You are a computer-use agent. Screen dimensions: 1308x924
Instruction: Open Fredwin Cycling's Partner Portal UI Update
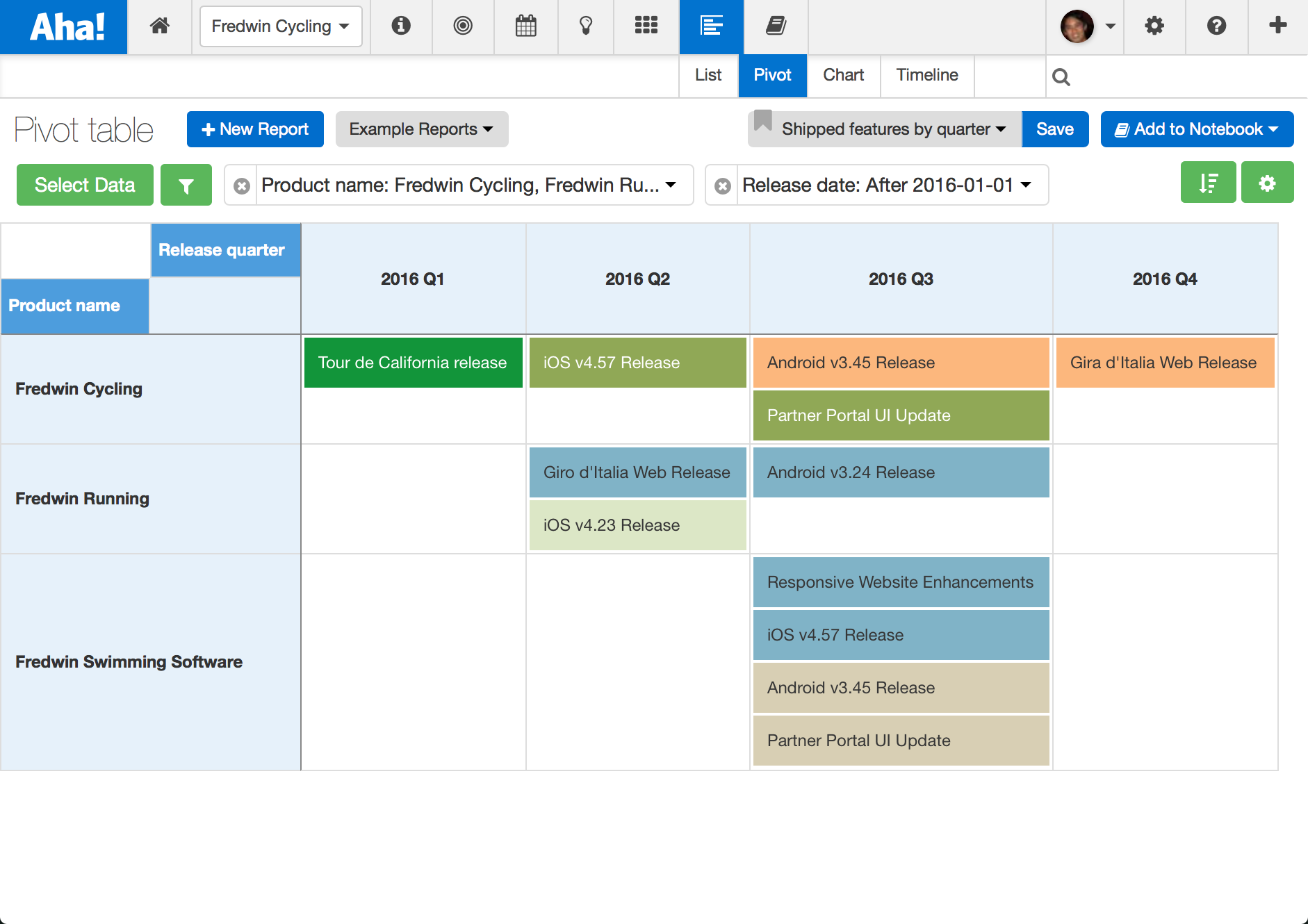point(901,415)
